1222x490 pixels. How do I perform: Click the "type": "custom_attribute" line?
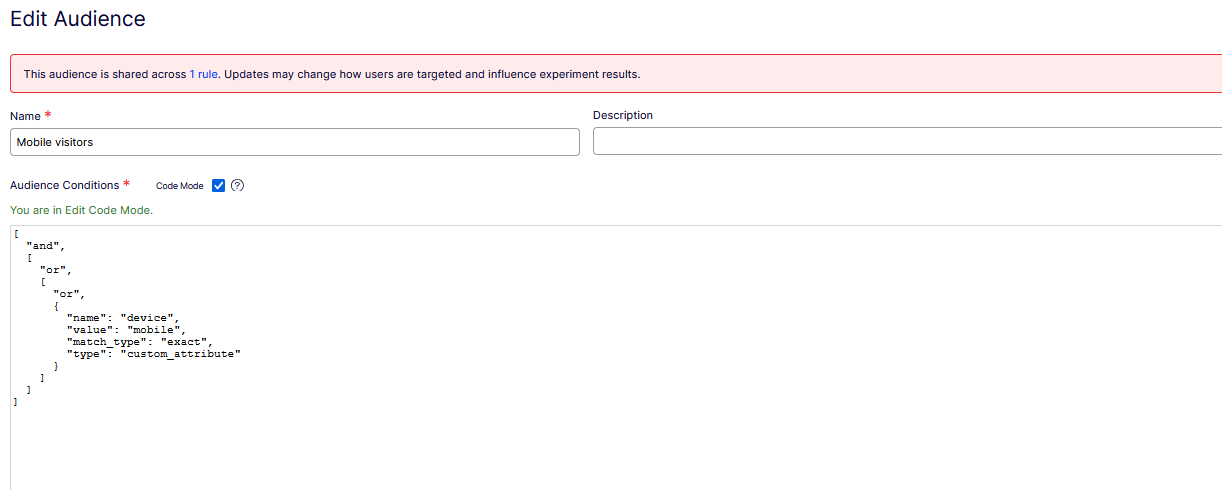(154, 354)
